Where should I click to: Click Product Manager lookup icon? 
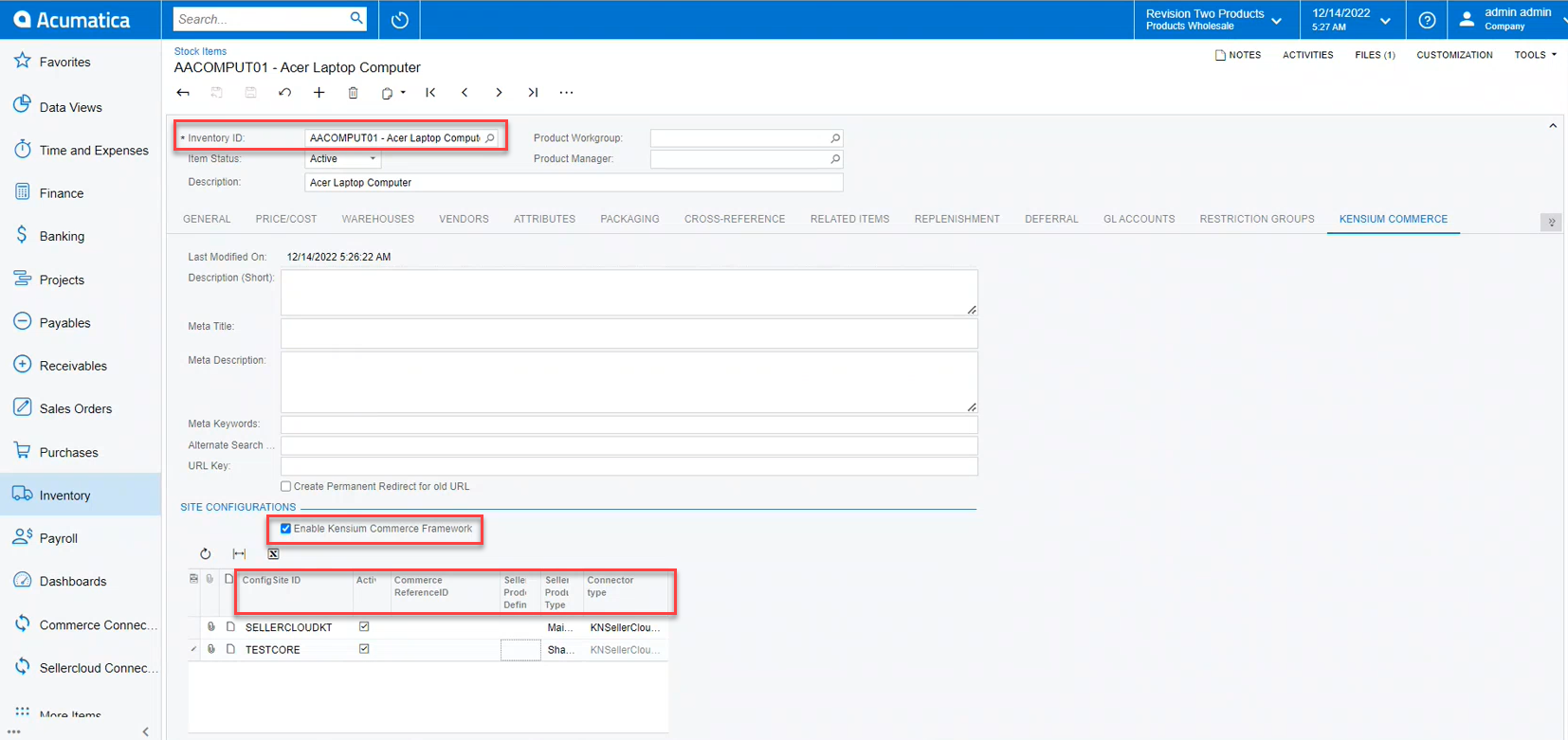tap(835, 159)
